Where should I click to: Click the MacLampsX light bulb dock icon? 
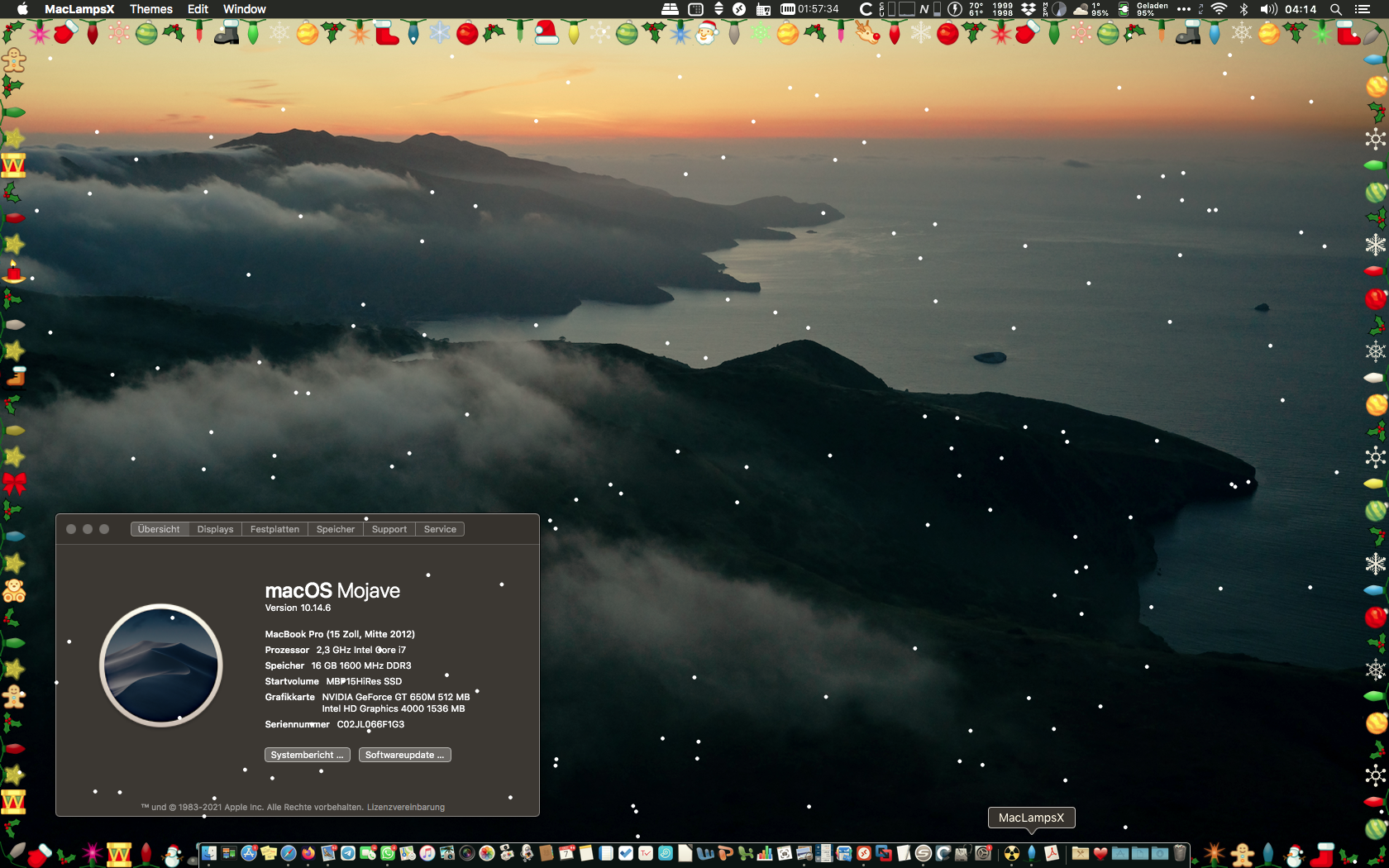pyautogui.click(x=1031, y=853)
